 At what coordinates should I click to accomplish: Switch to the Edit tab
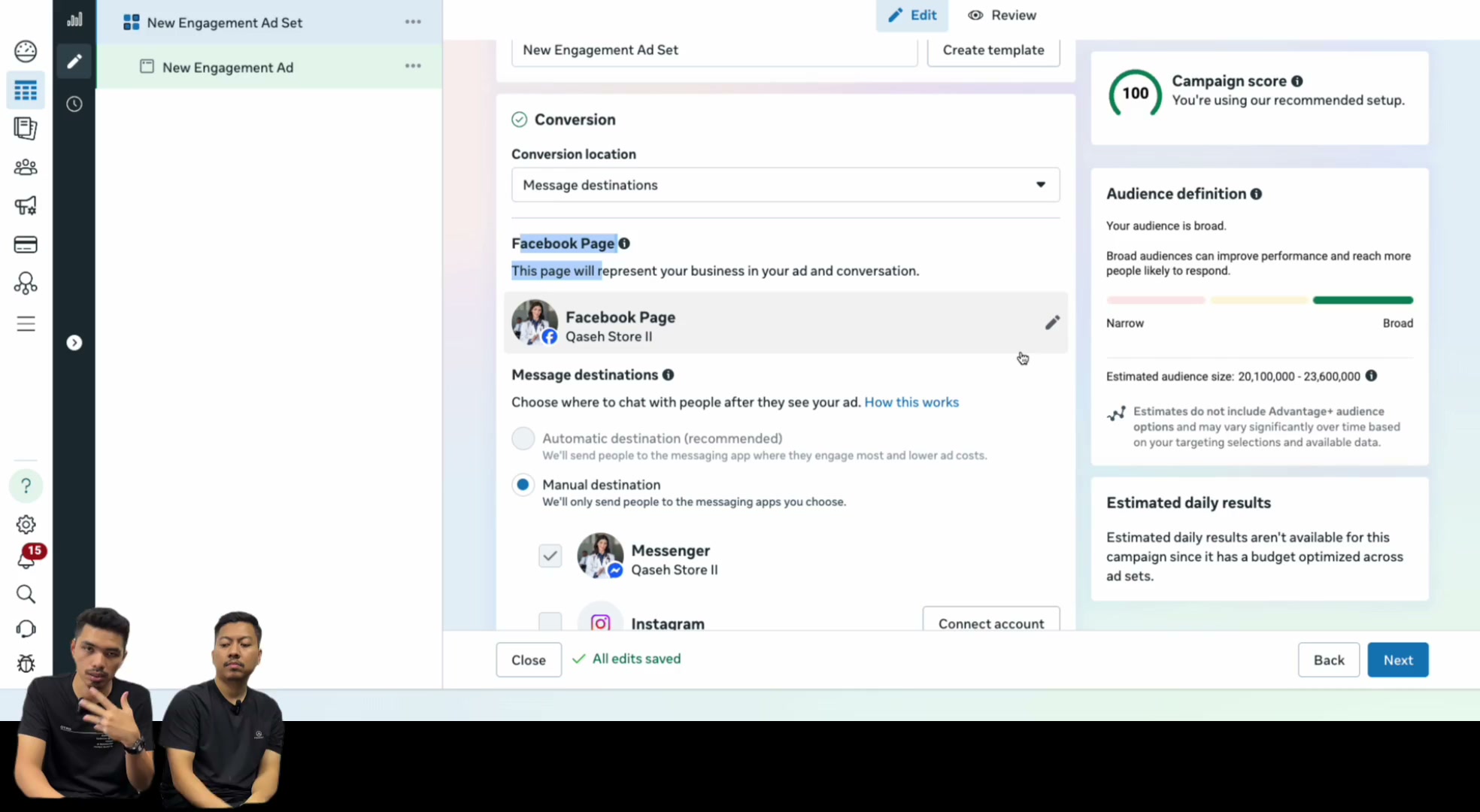(911, 15)
